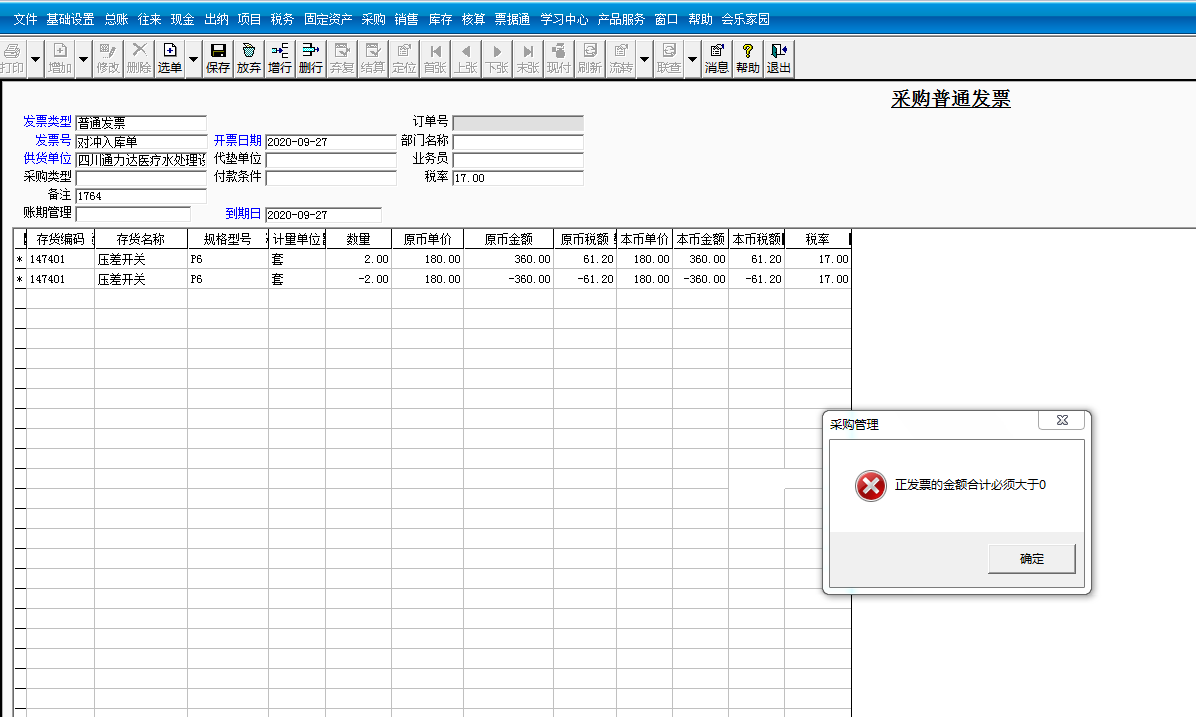Image resolution: width=1196 pixels, height=717 pixels.
Task: Click the 存货名称 column header
Action: pos(140,240)
